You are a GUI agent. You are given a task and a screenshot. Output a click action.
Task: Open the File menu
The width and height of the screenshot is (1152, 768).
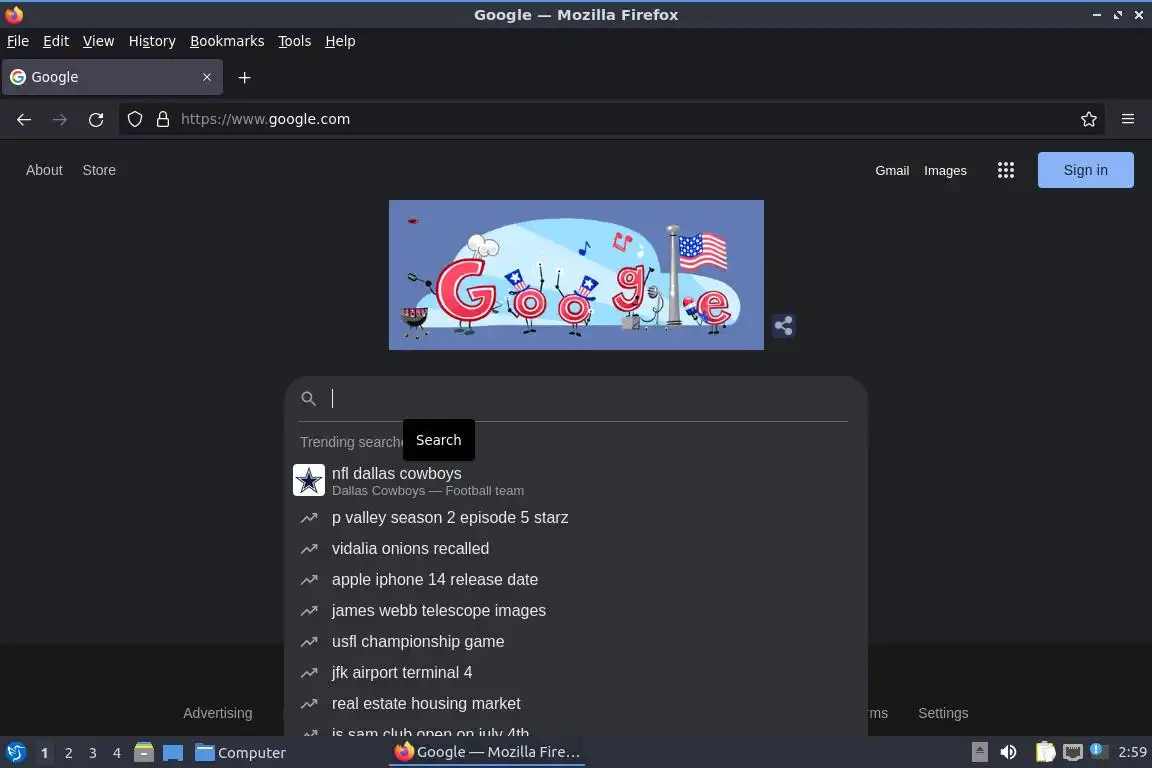(x=18, y=41)
